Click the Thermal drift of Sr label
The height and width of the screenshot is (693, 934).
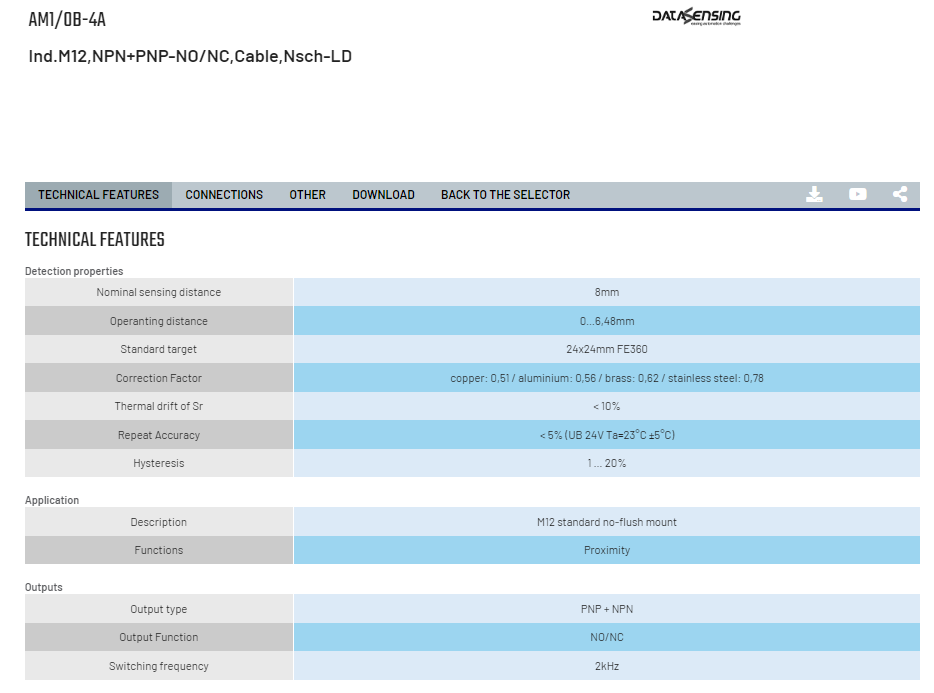point(158,406)
